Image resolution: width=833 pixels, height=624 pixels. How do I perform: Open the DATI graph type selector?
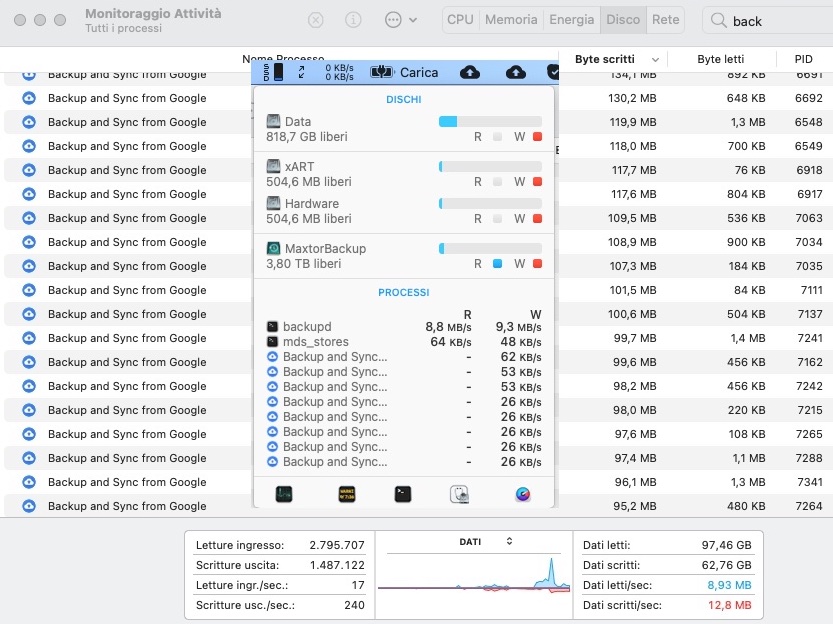point(509,541)
